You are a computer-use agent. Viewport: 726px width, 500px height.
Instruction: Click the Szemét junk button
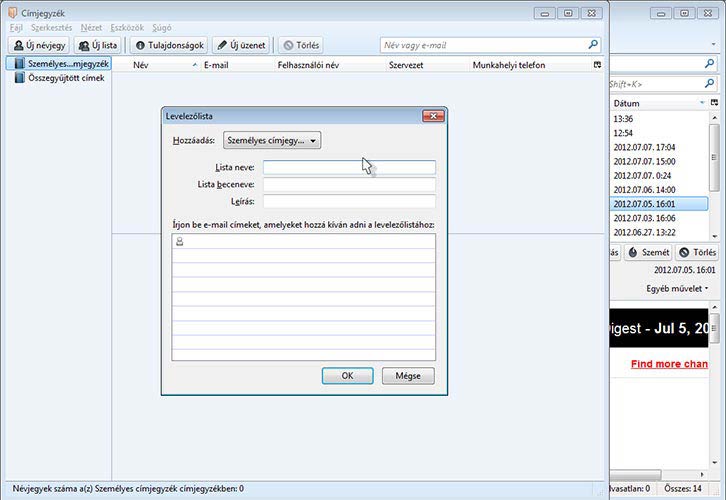coord(648,253)
